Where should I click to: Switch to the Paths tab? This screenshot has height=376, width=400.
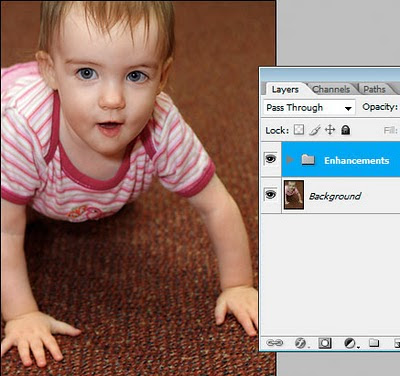374,89
